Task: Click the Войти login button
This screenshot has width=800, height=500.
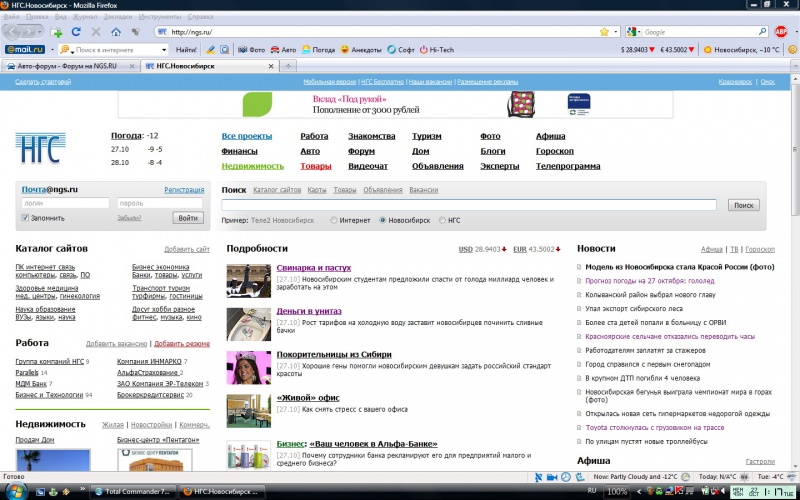Action: [188, 218]
